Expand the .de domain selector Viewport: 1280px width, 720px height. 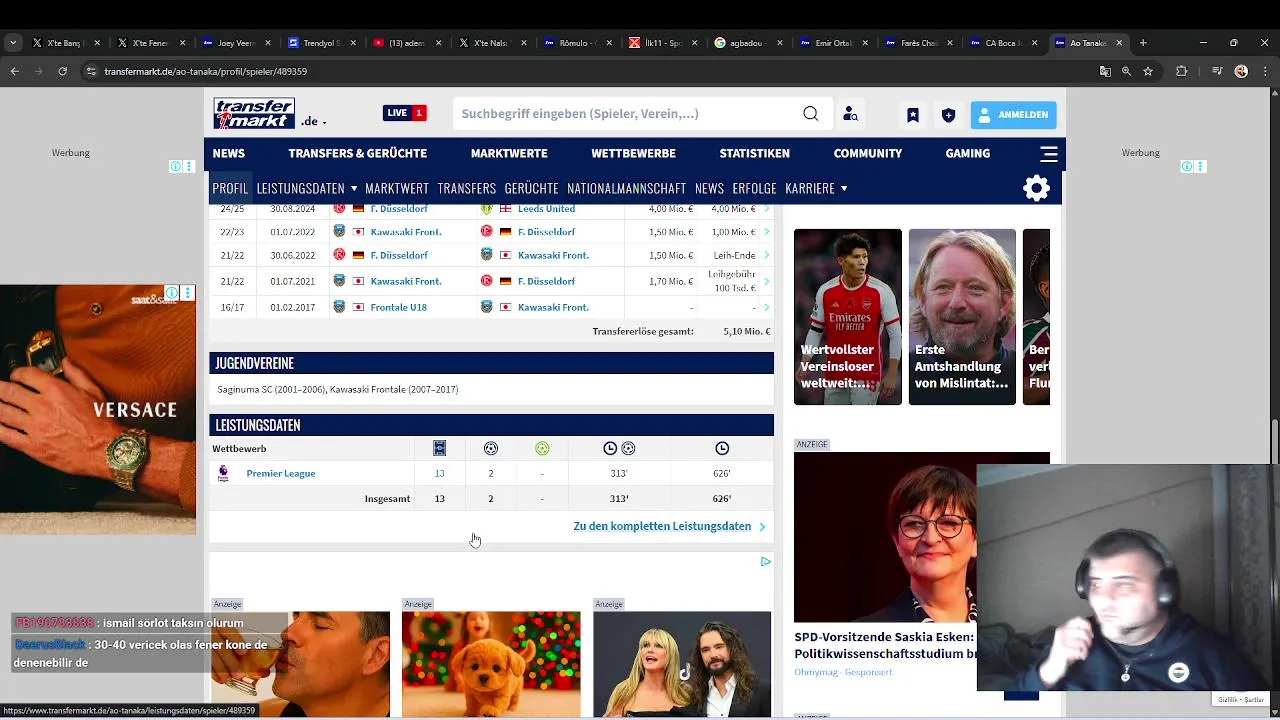pos(314,121)
